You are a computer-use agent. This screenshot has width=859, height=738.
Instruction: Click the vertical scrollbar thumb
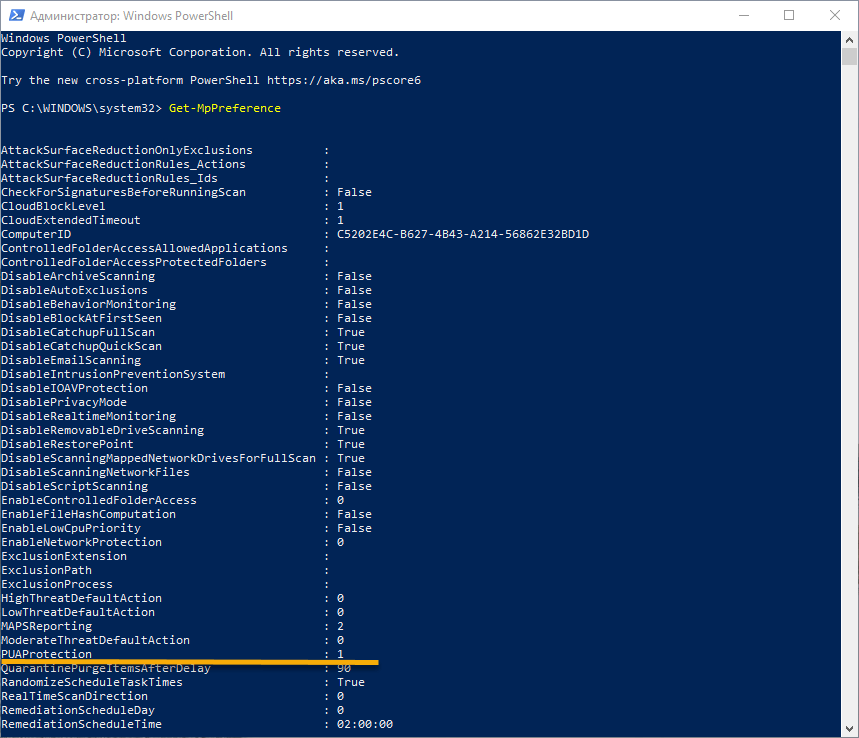pos(850,56)
